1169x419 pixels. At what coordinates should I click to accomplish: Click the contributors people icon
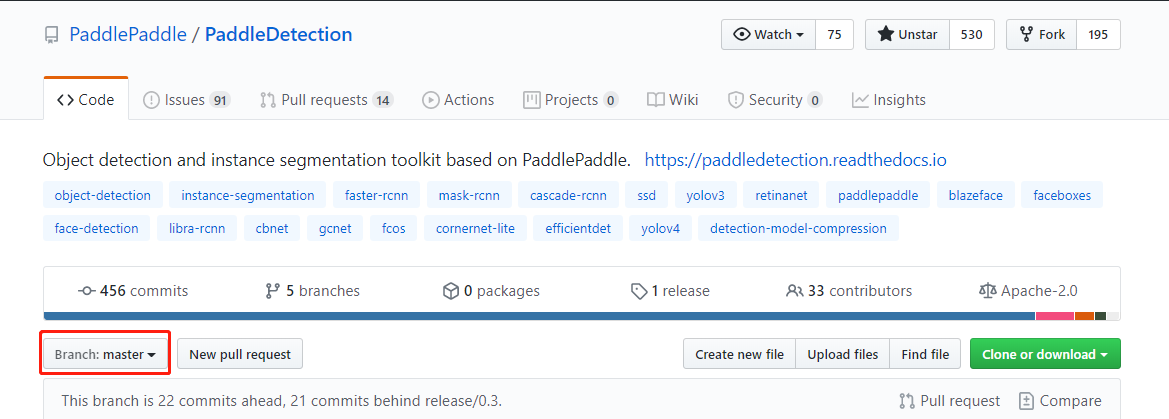(794, 291)
